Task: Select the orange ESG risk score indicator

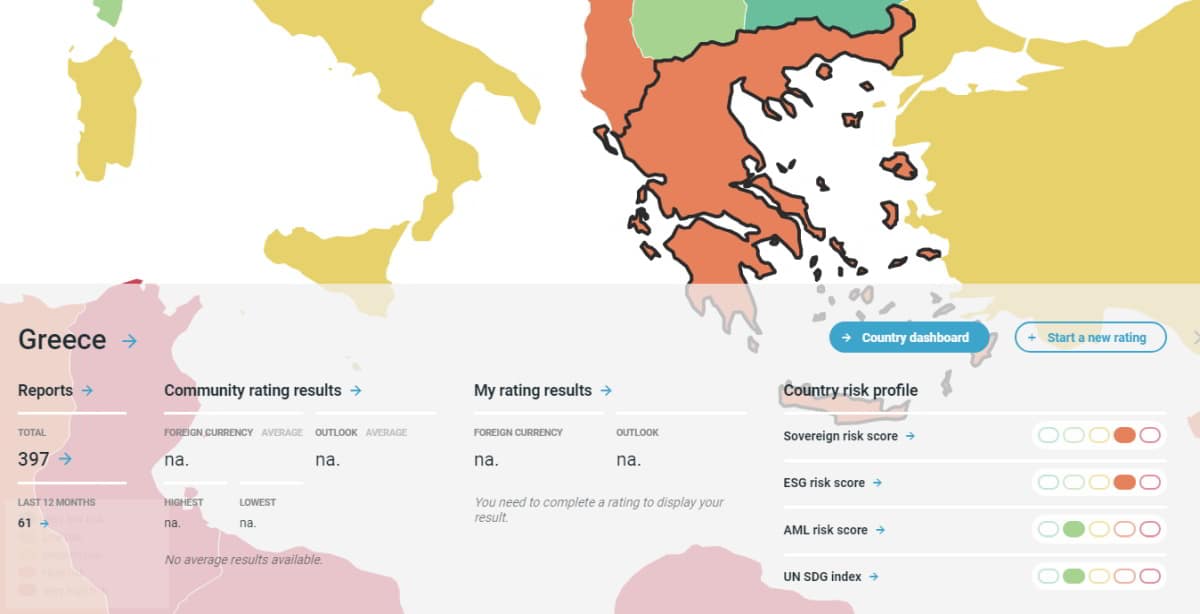Action: (x=1124, y=482)
